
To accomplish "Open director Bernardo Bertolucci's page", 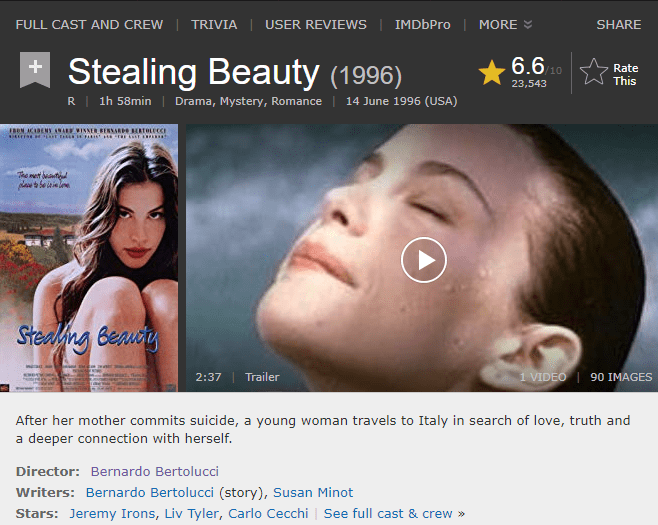I will pos(155,471).
